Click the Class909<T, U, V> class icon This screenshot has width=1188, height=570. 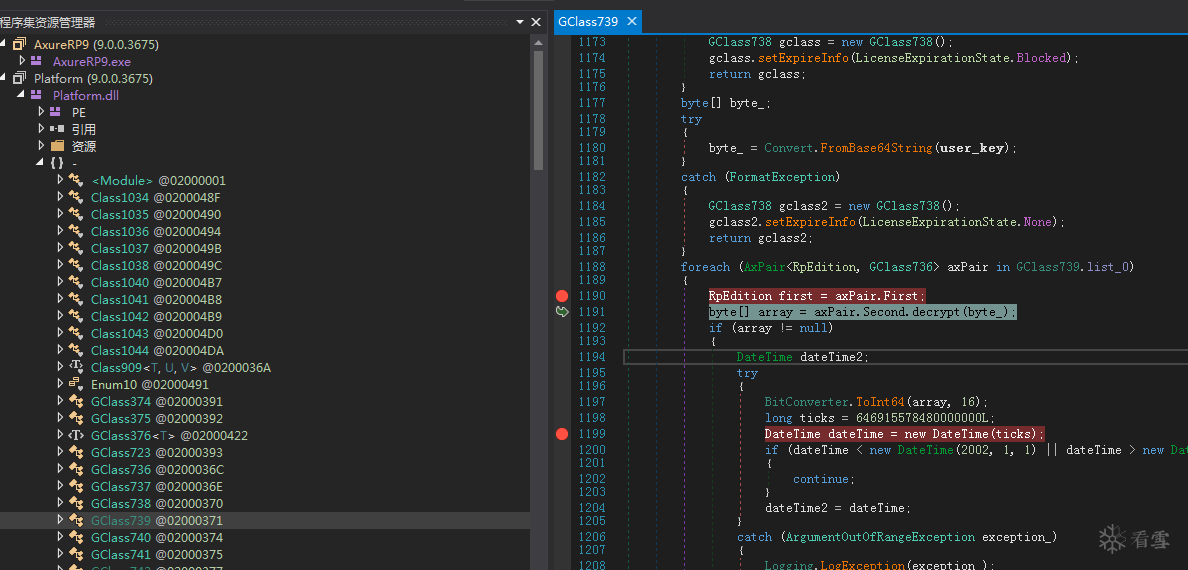coord(75,367)
